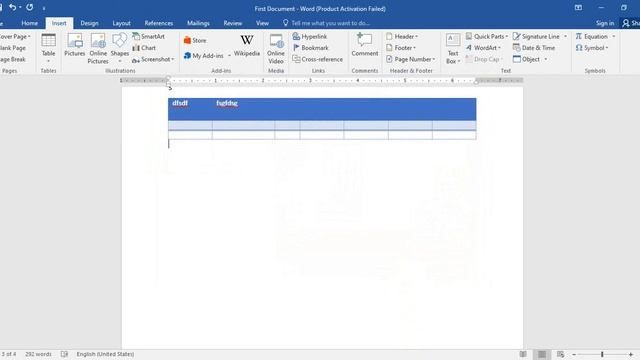Switch to Web Layout view
Viewport: 640px width, 360px height.
(x=560, y=354)
